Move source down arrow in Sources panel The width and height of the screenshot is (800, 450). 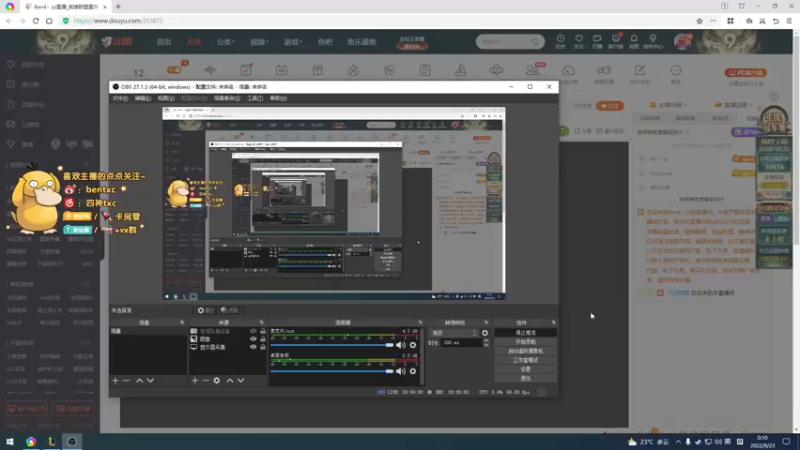tap(241, 381)
